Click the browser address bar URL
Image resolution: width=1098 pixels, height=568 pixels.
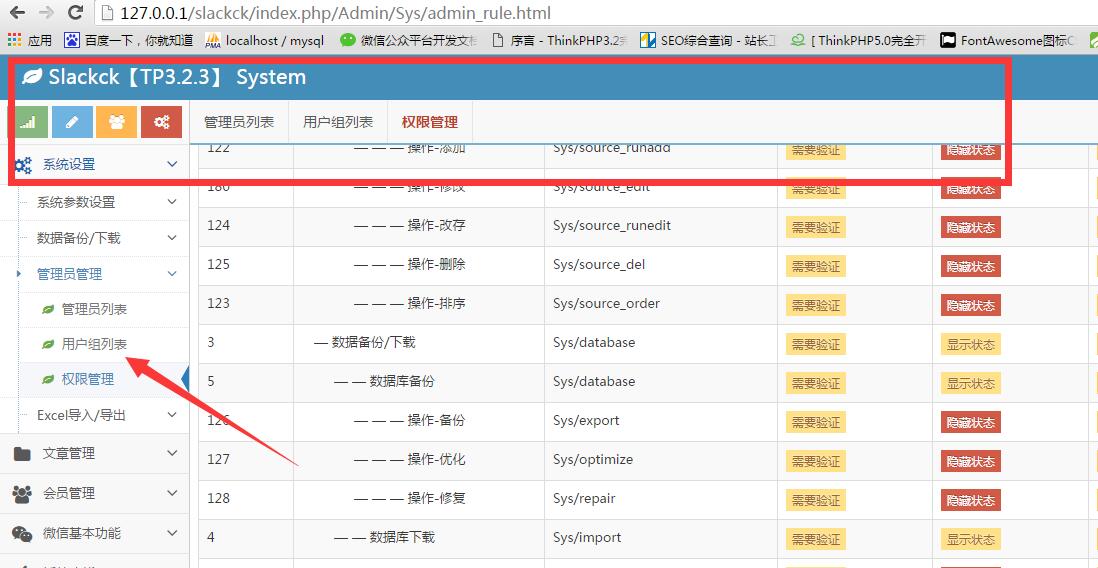click(335, 13)
